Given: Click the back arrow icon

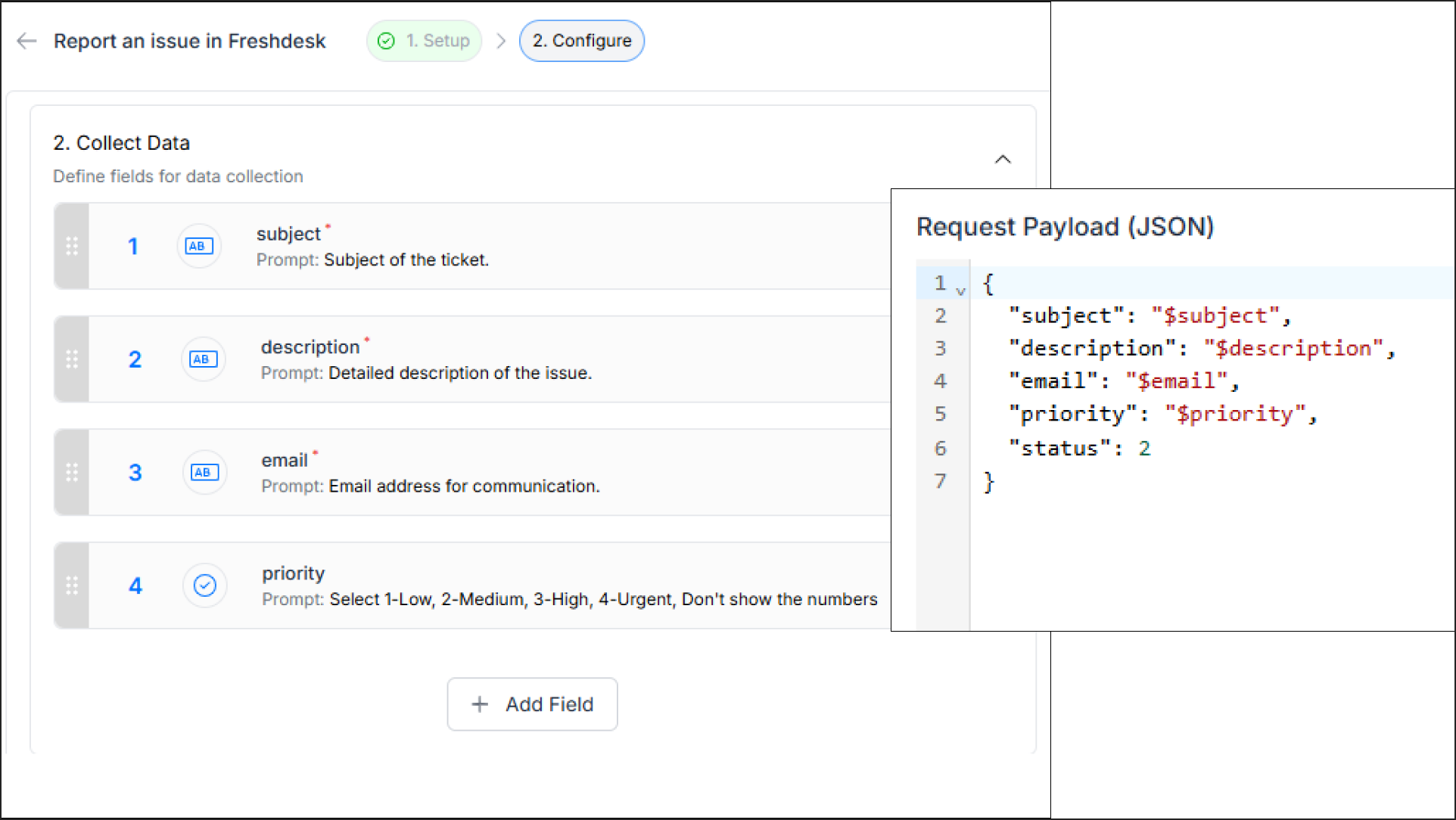Looking at the screenshot, I should tap(26, 41).
